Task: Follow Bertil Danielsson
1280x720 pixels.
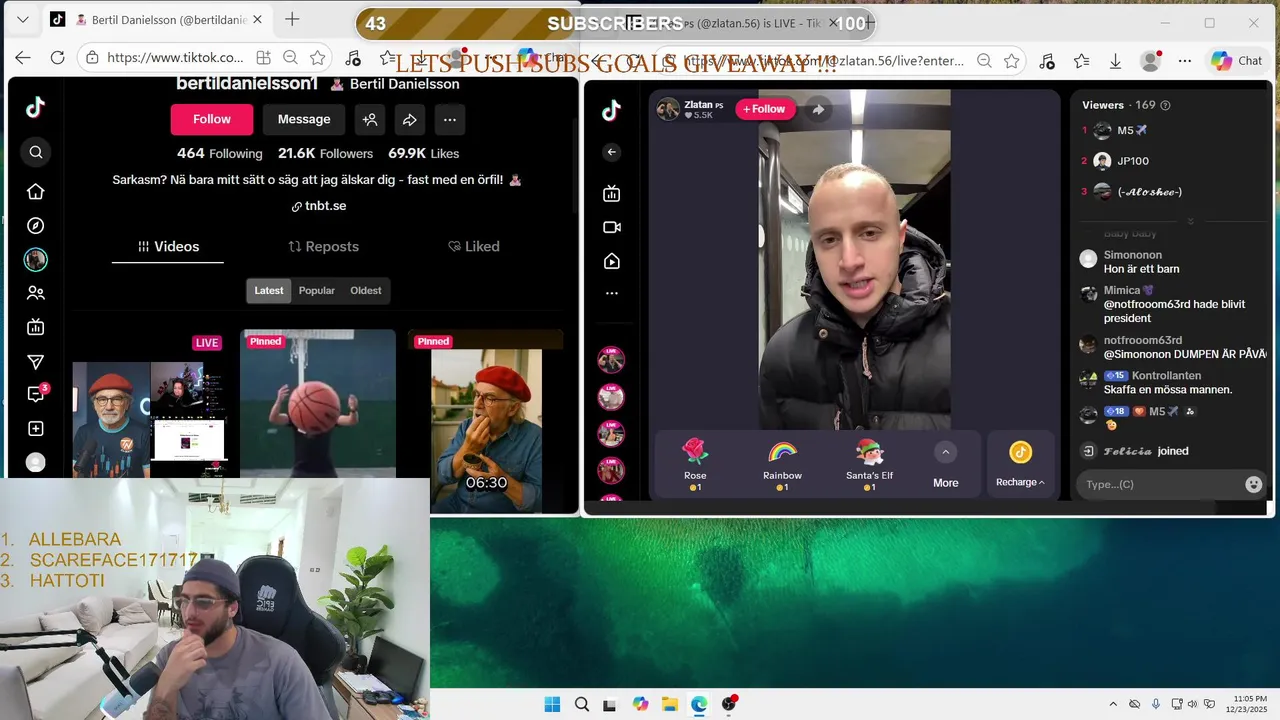Action: click(212, 120)
